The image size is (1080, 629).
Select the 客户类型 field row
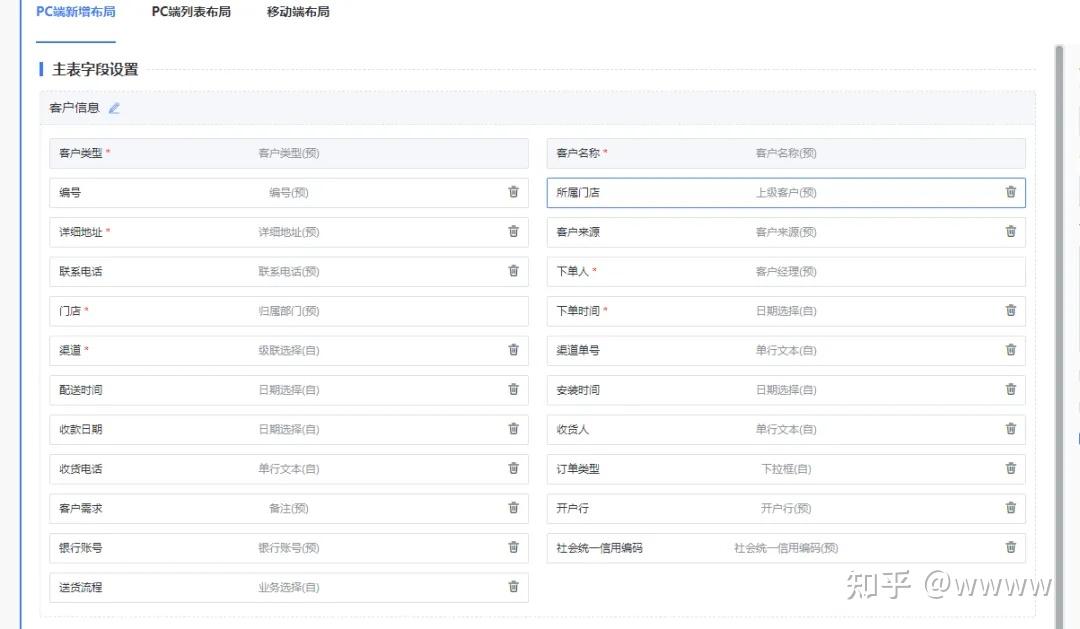coord(289,153)
